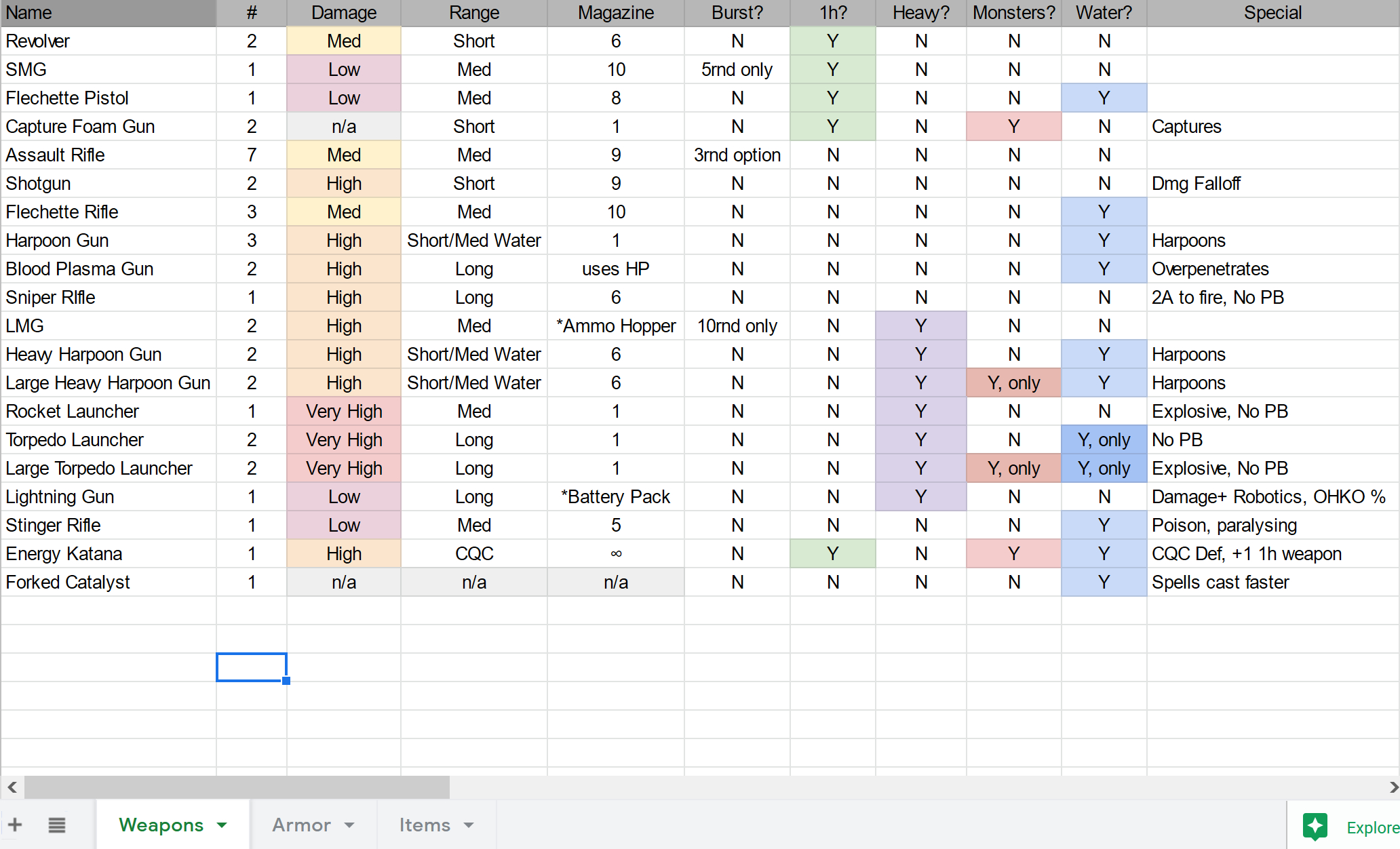
Task: Click the right scroll arrow
Action: pyautogui.click(x=1393, y=787)
